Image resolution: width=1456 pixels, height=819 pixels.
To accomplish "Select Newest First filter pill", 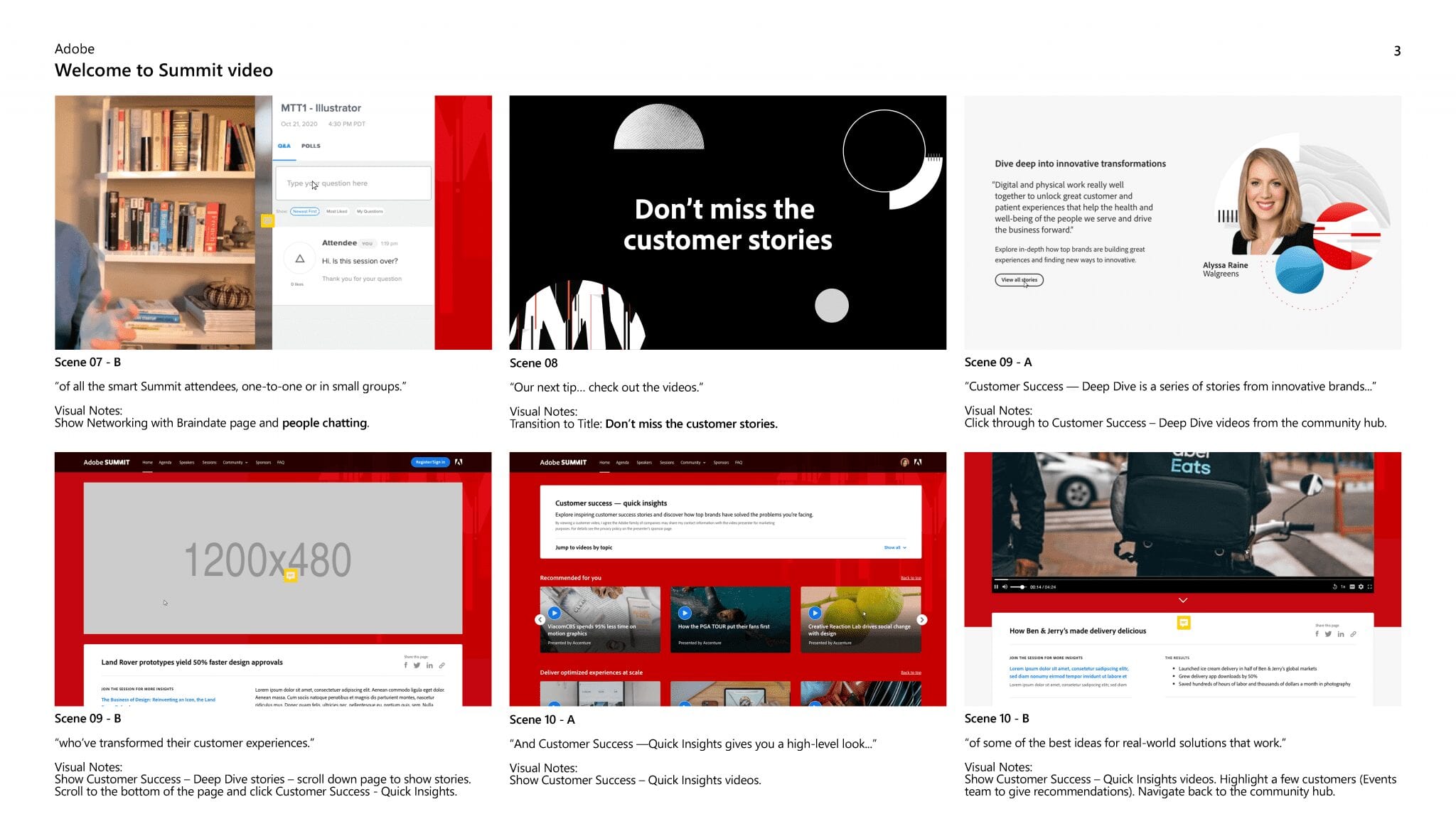I will (x=304, y=211).
